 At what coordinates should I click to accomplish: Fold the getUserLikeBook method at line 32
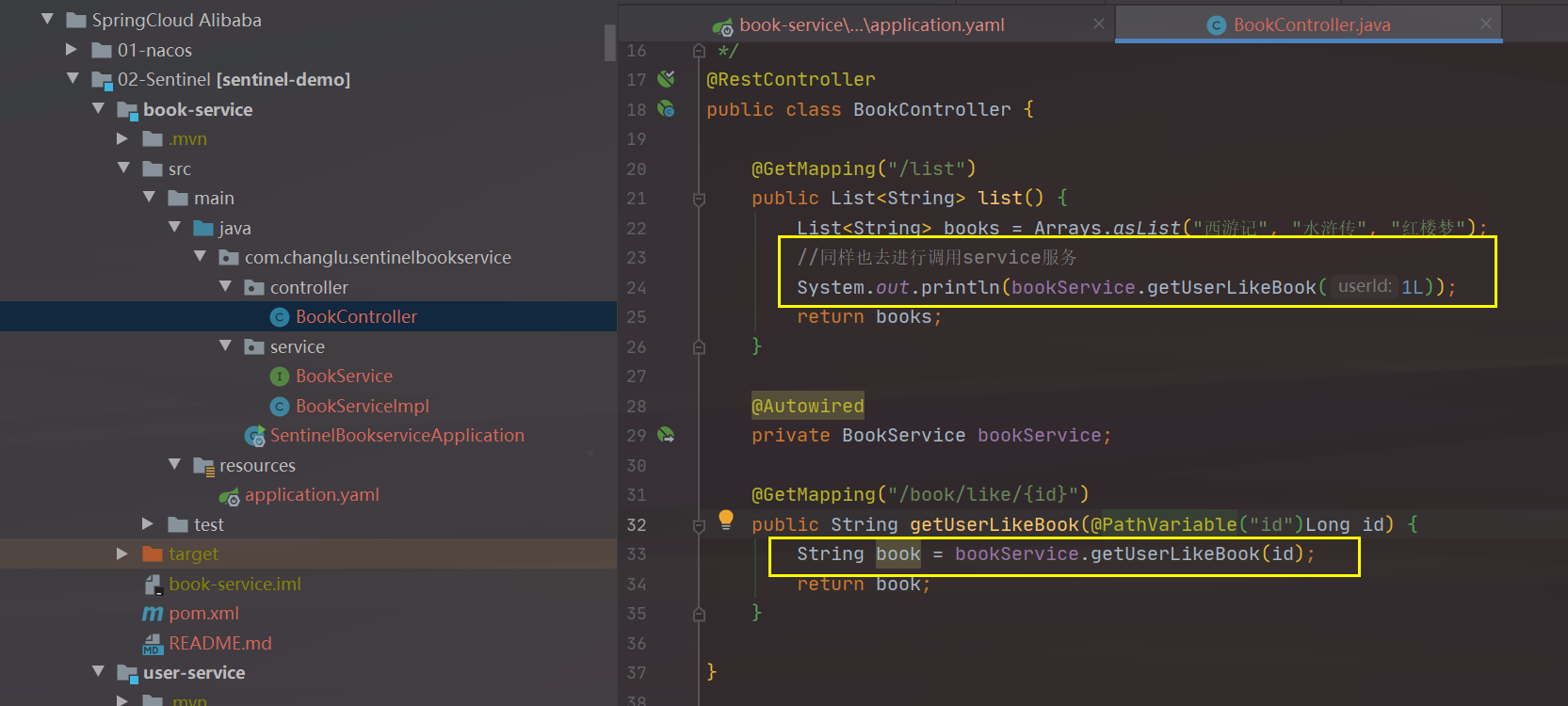coord(699,525)
